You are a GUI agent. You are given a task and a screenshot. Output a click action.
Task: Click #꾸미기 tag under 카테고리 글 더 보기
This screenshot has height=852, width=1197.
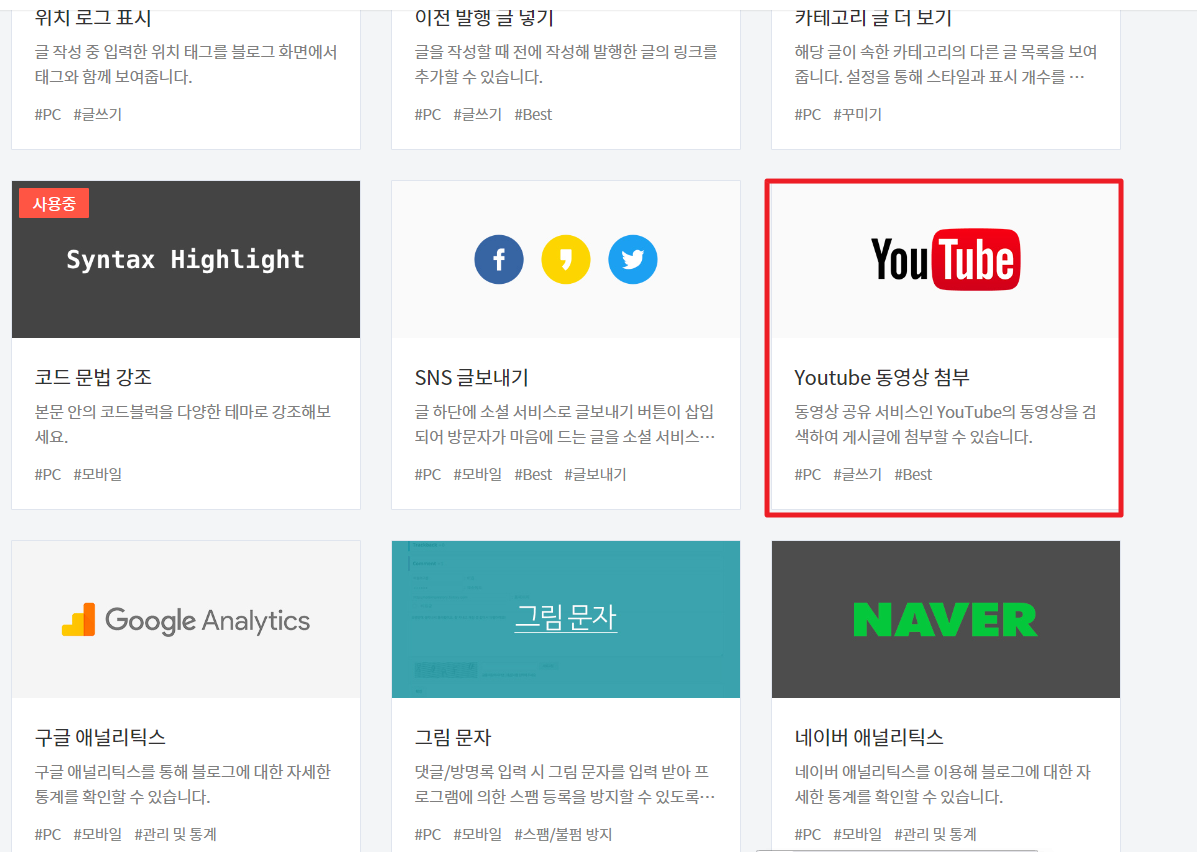(x=857, y=115)
